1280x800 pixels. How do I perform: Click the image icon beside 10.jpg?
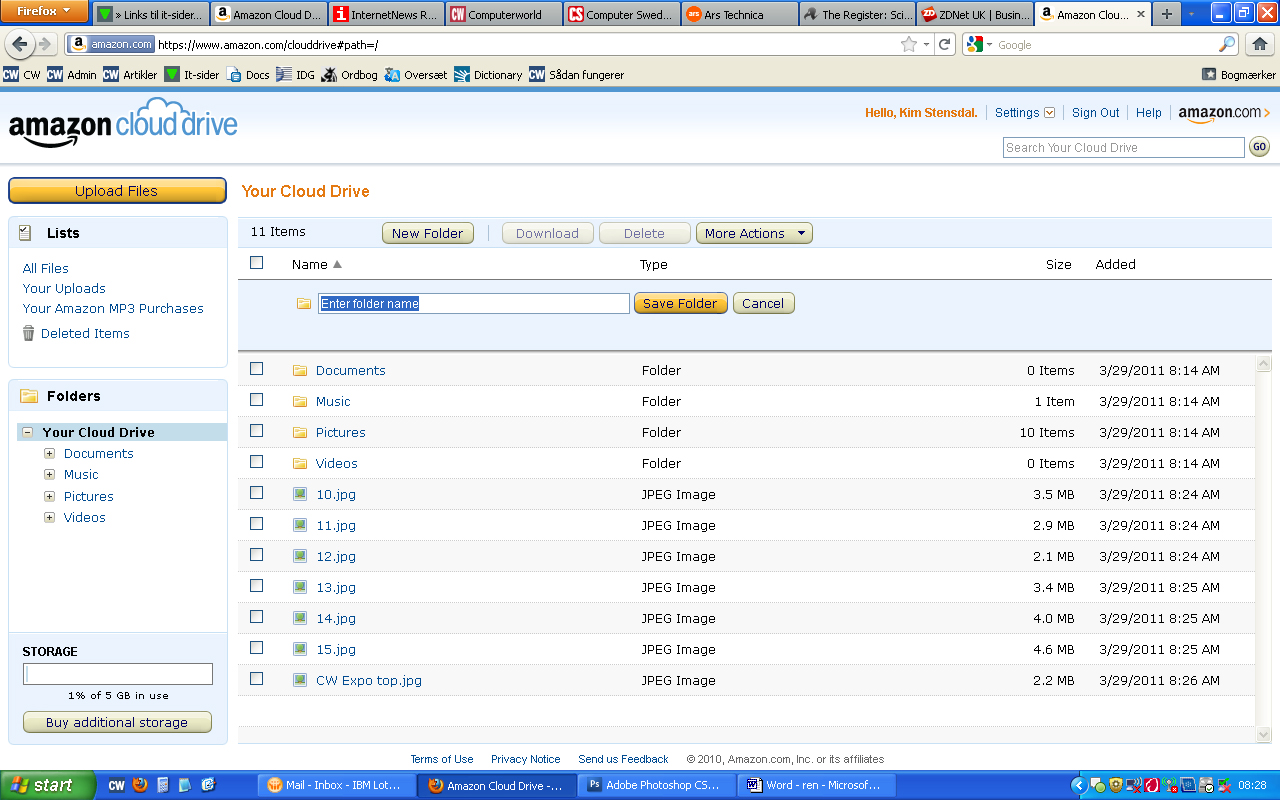pos(300,494)
